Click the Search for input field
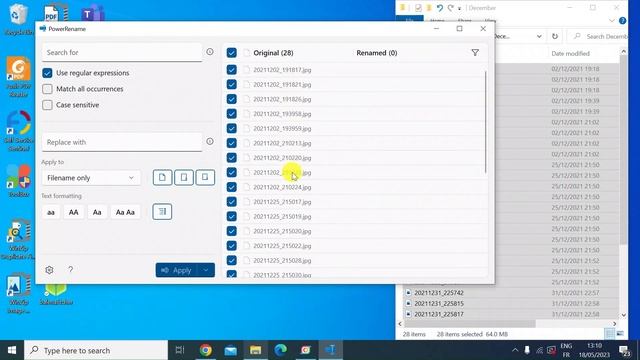Viewport: 640px width, 360px height. coord(122,52)
